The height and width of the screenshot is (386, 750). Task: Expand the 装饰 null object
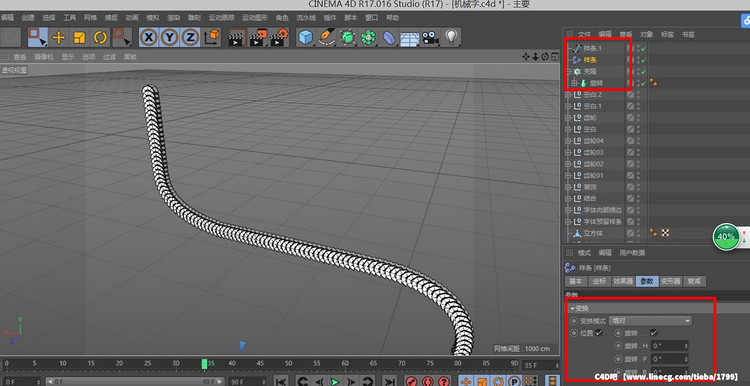point(568,187)
